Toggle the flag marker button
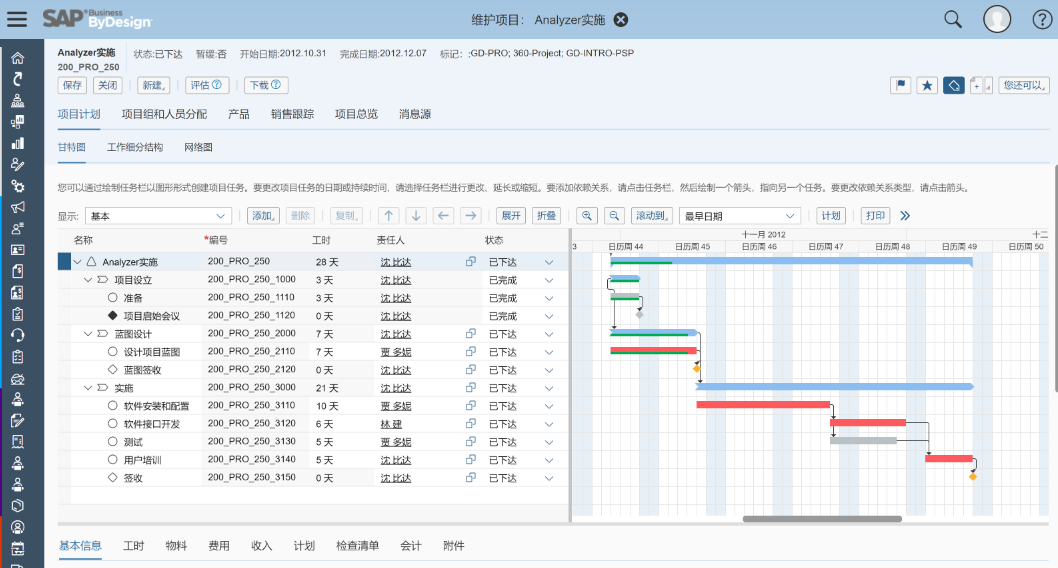Viewport: 1058px width, 568px height. (x=900, y=86)
